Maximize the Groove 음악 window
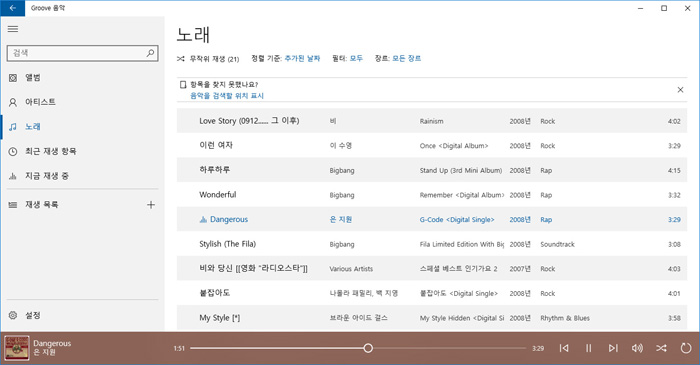Screen dimensions: 700x365 (664, 8)
